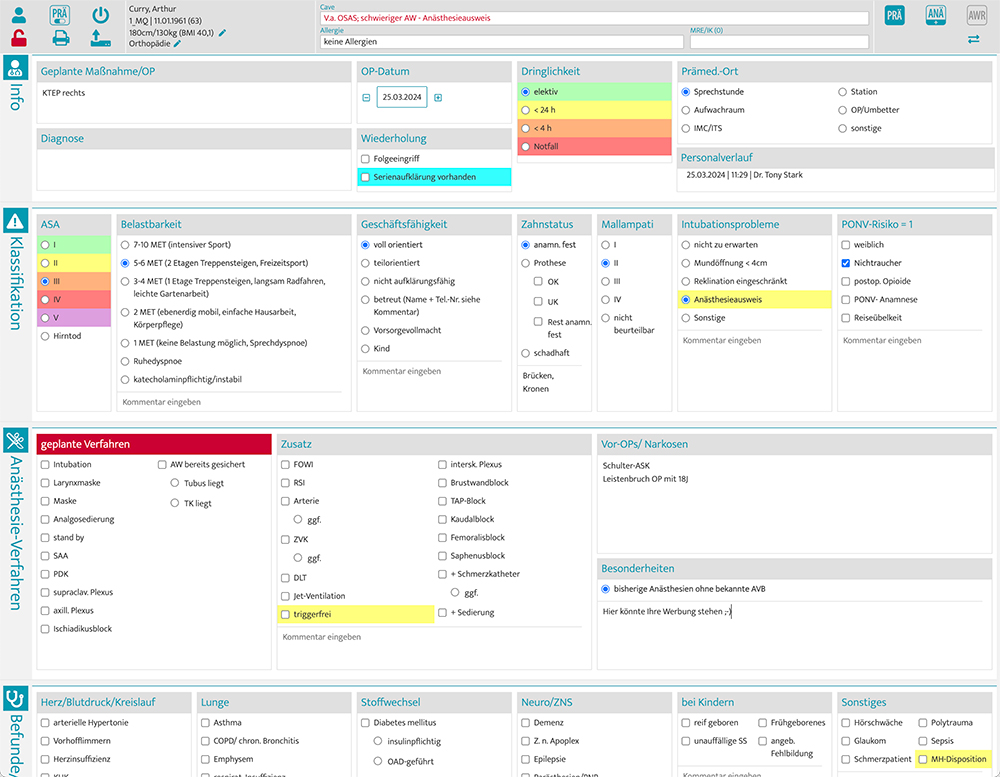Decrease OP-Datum with the minus button
Viewport: 1000px width, 777px height.
click(366, 98)
